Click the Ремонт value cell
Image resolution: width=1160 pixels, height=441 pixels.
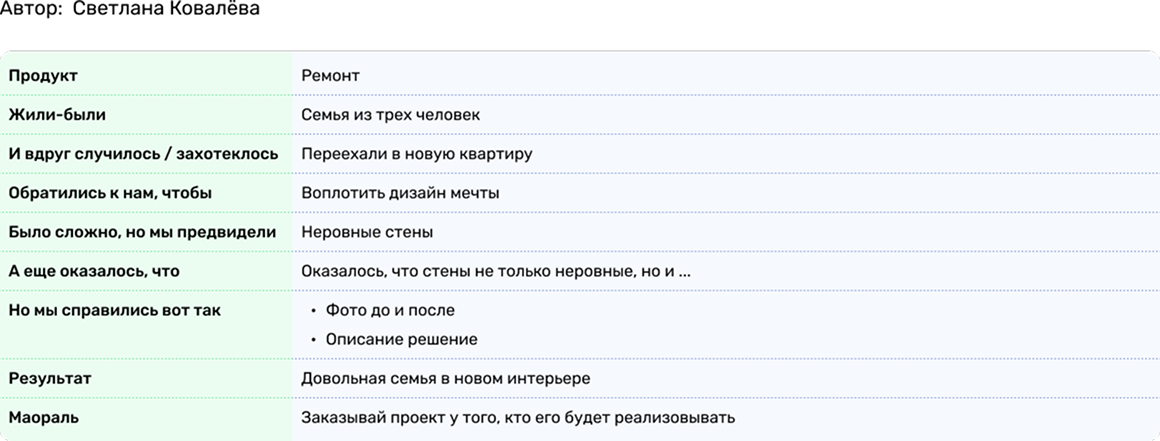[330, 76]
